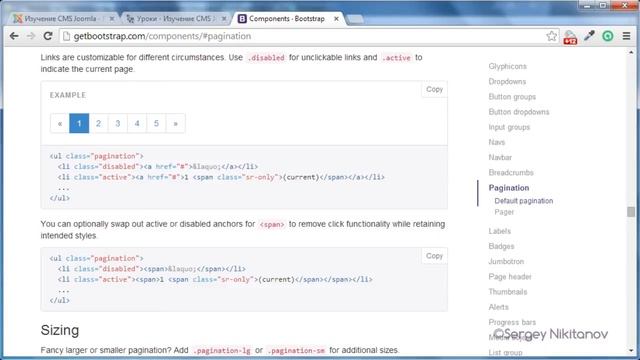Jump to Pager subsection
Viewport: 640px width, 360px height.
click(504, 212)
